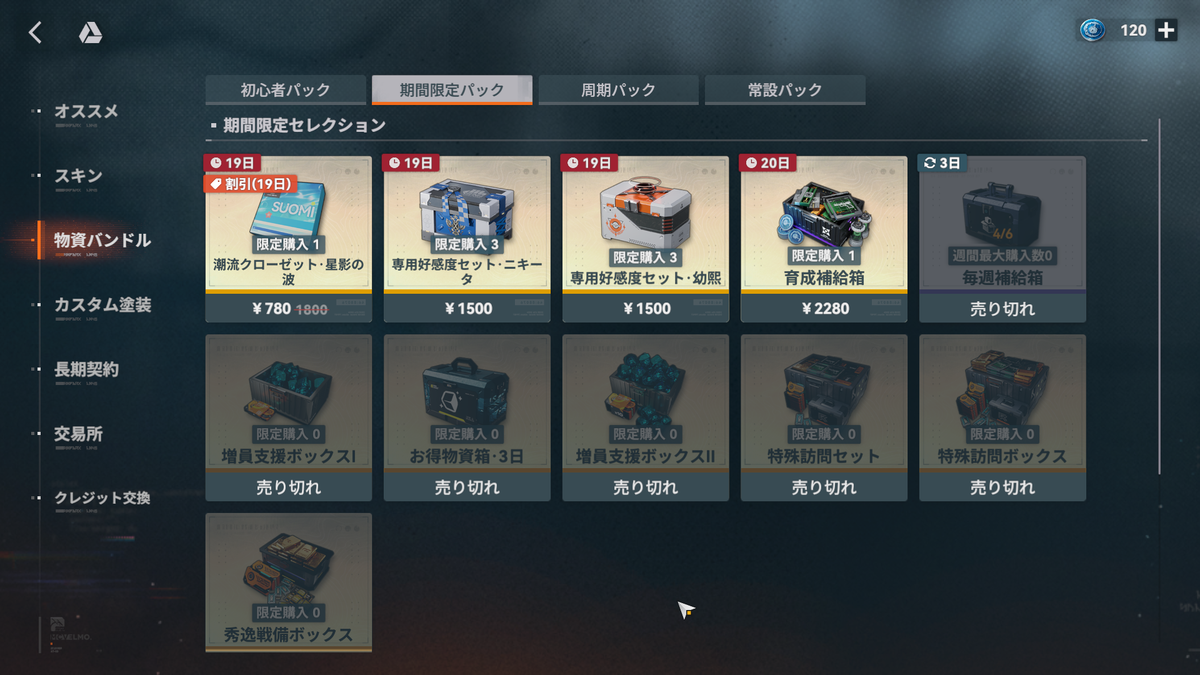The image size is (1200, 675).
Task: Switch to the 周期パック tab
Action: pos(619,90)
